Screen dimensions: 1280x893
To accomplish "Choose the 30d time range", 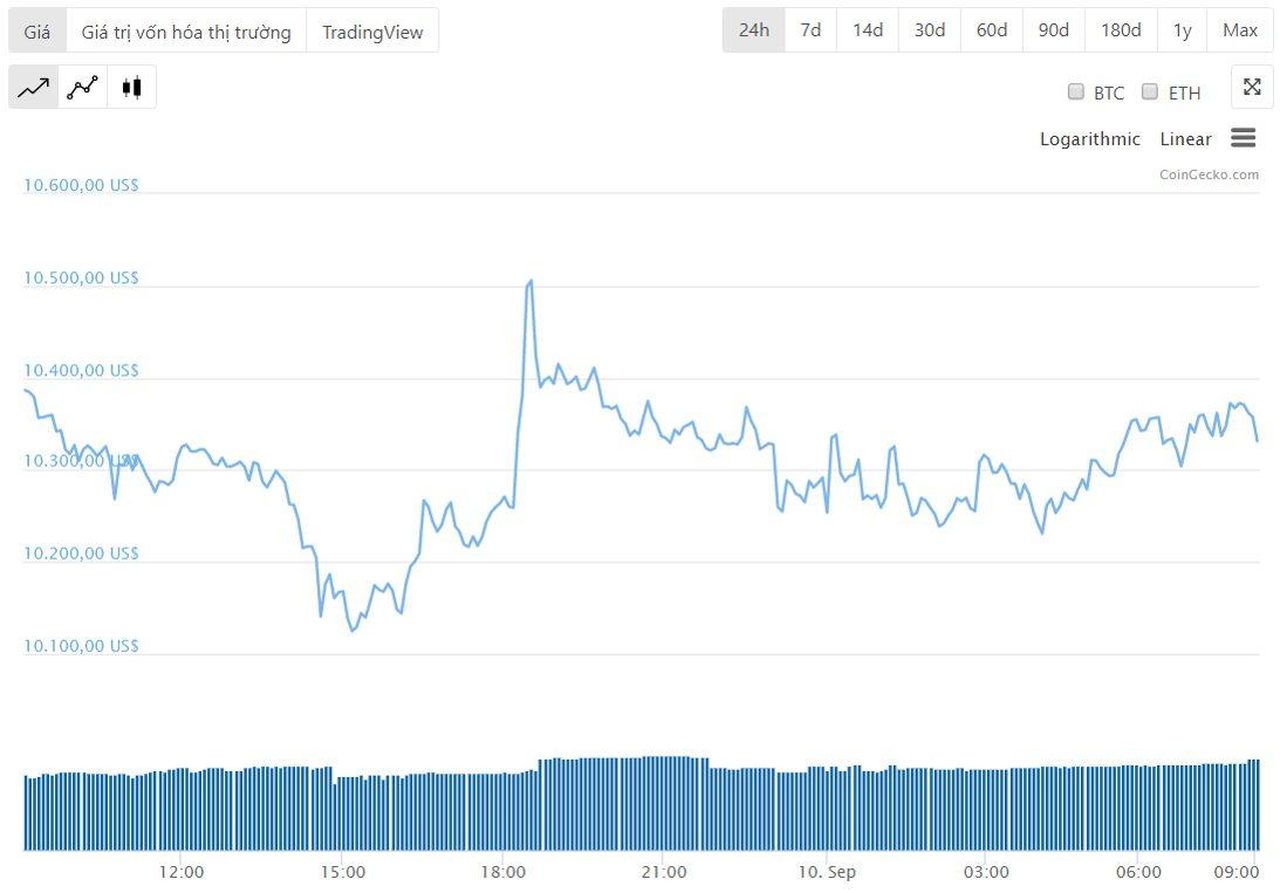I will coord(930,30).
